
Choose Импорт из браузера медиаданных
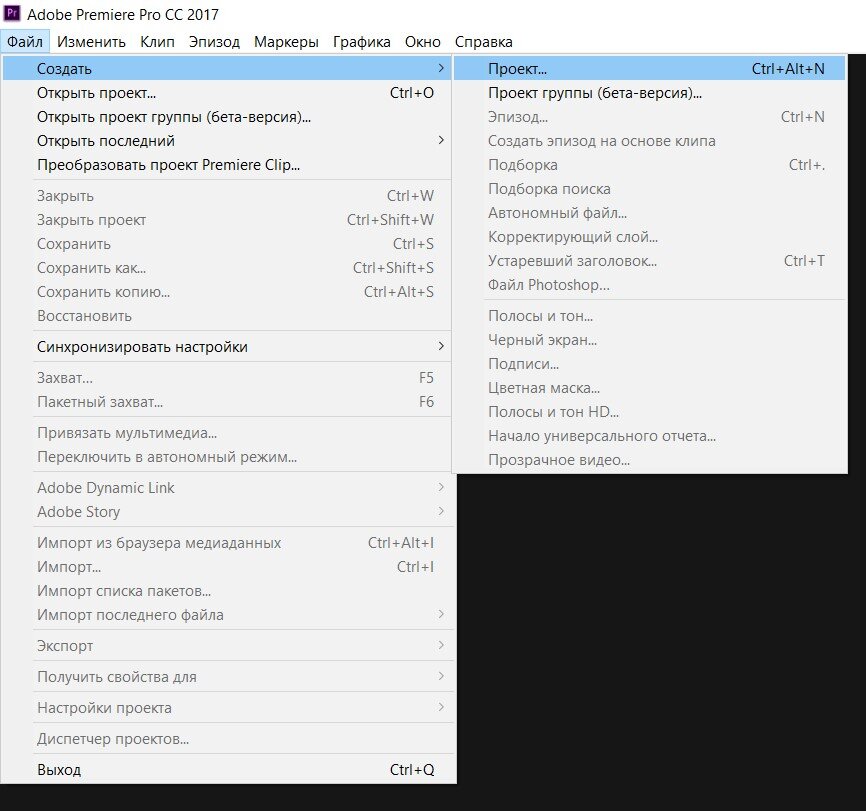point(227,543)
